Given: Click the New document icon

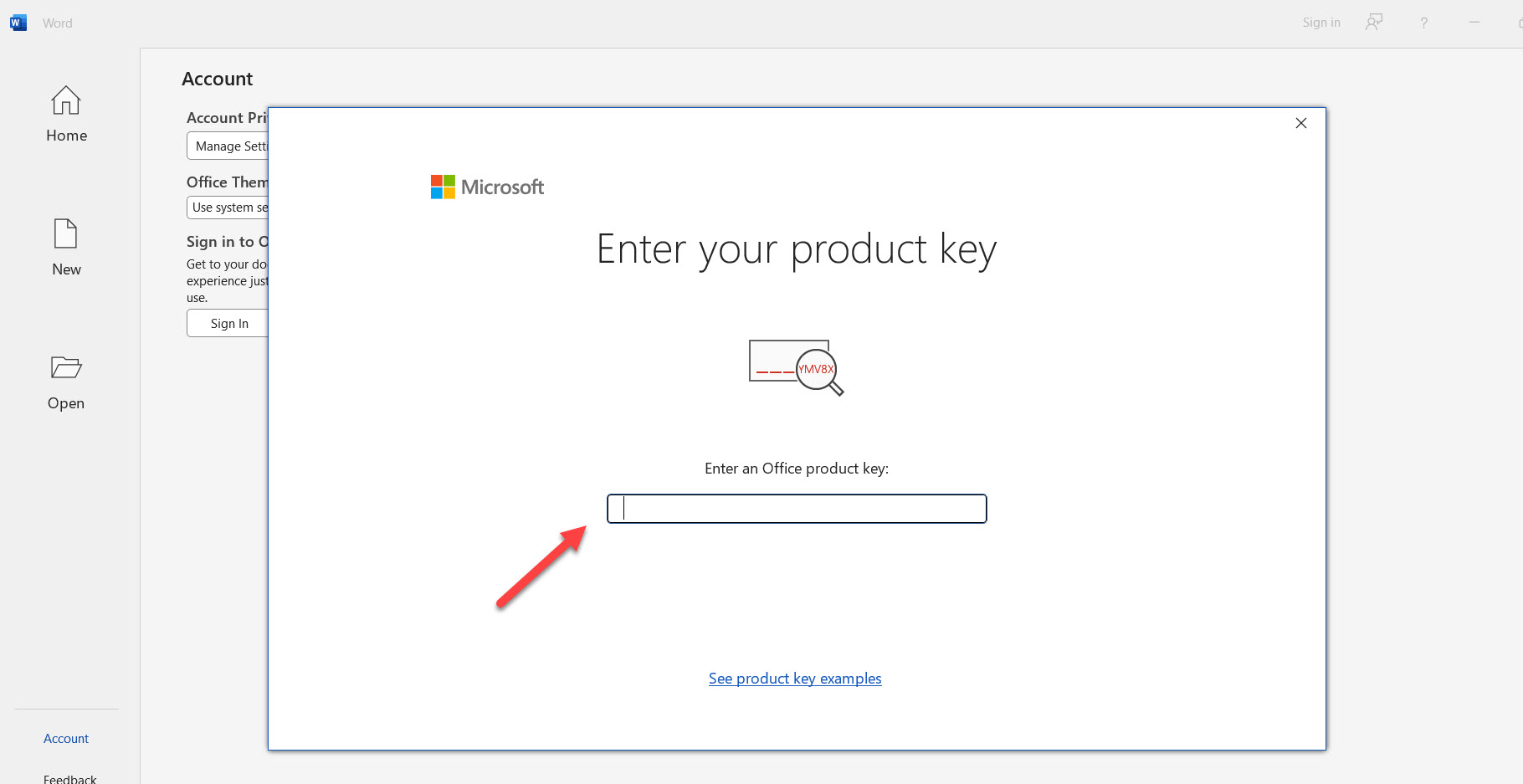Looking at the screenshot, I should coord(66,234).
